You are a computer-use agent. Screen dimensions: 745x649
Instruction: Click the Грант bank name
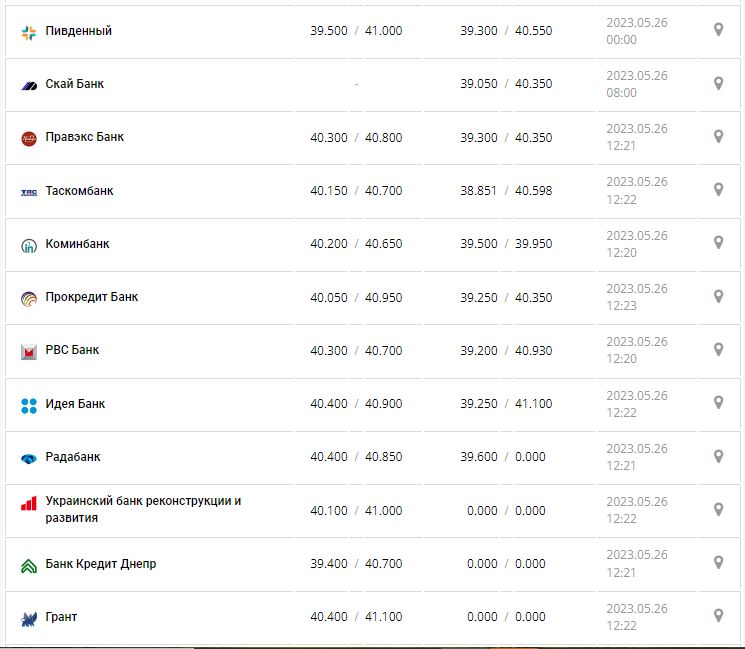(62, 617)
